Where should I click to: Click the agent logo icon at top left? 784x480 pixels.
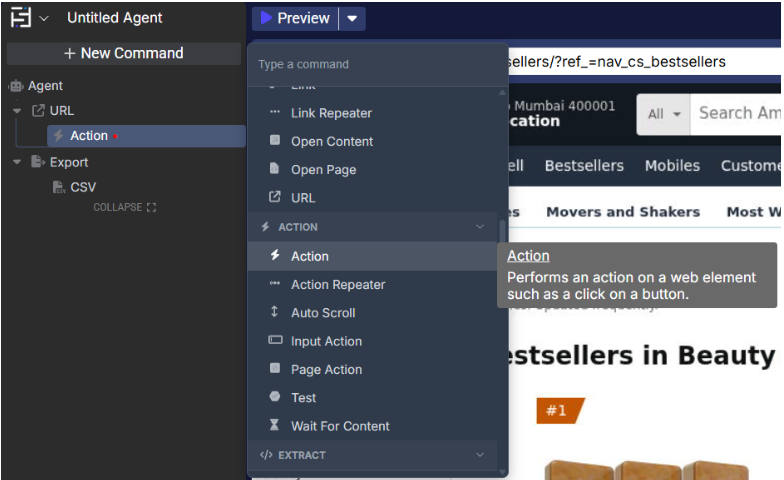(20, 18)
